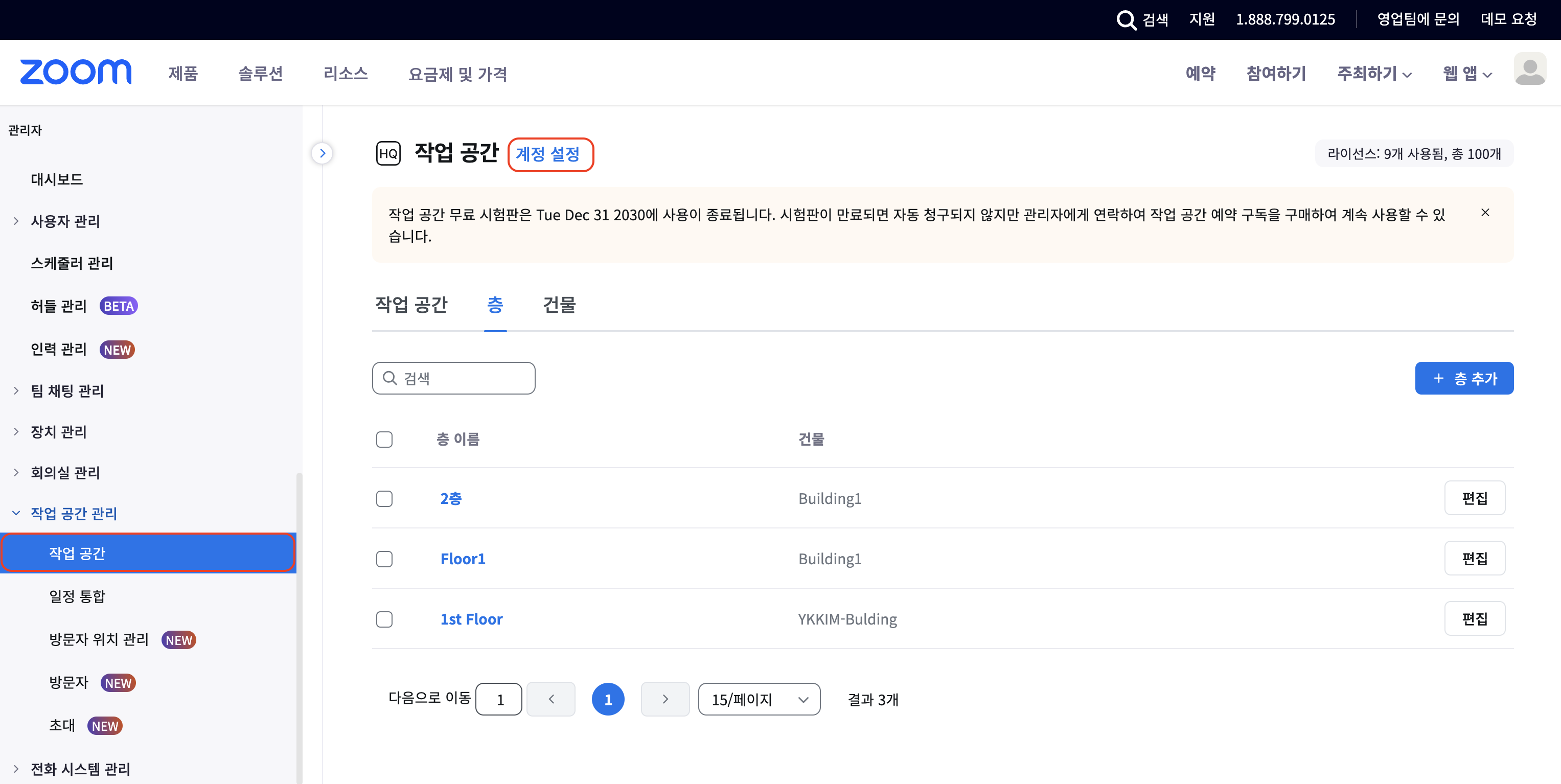Open 스케줄러 관리 in sidebar

[x=72, y=263]
